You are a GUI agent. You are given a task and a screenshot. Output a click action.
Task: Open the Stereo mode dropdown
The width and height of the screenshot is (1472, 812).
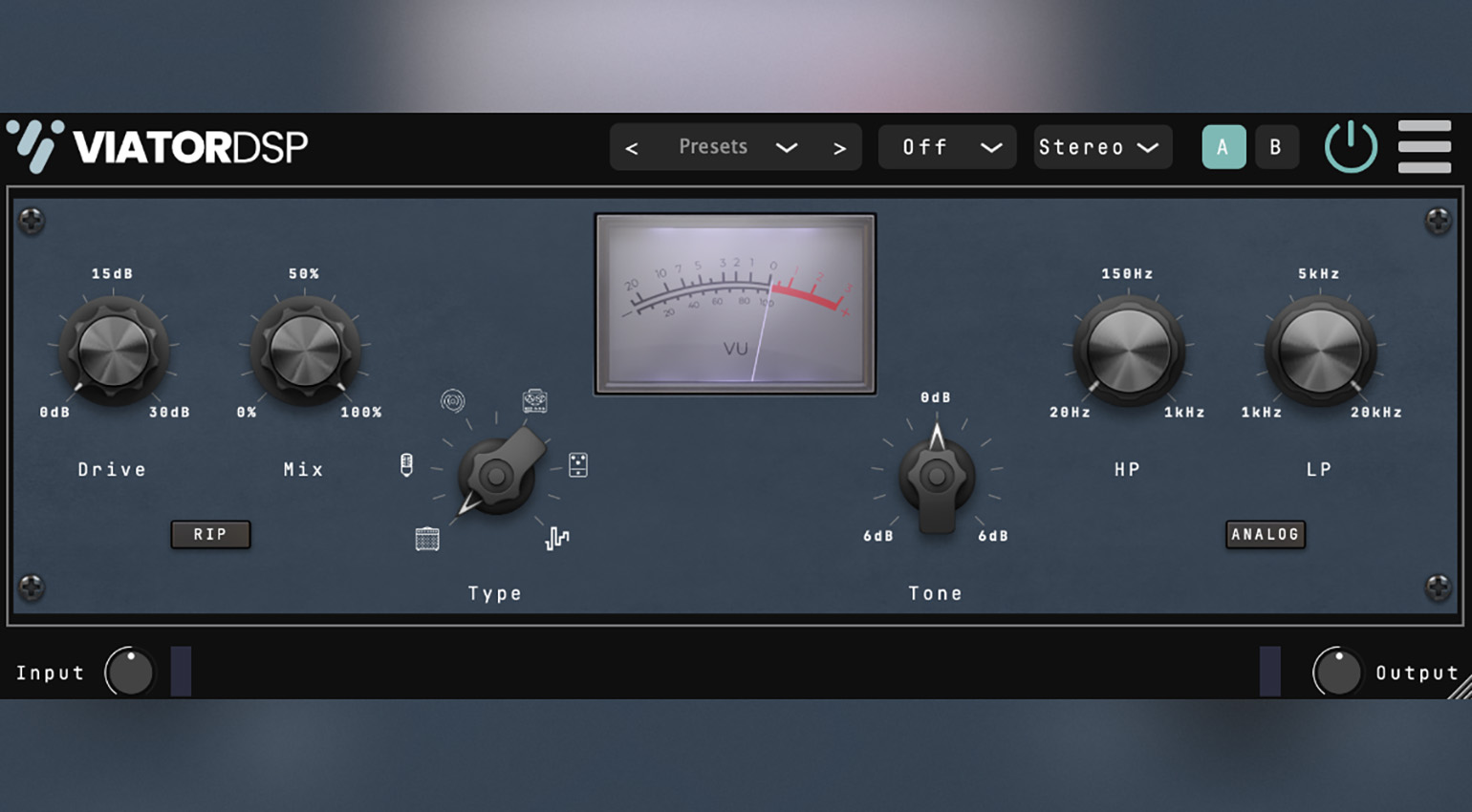pos(1102,147)
